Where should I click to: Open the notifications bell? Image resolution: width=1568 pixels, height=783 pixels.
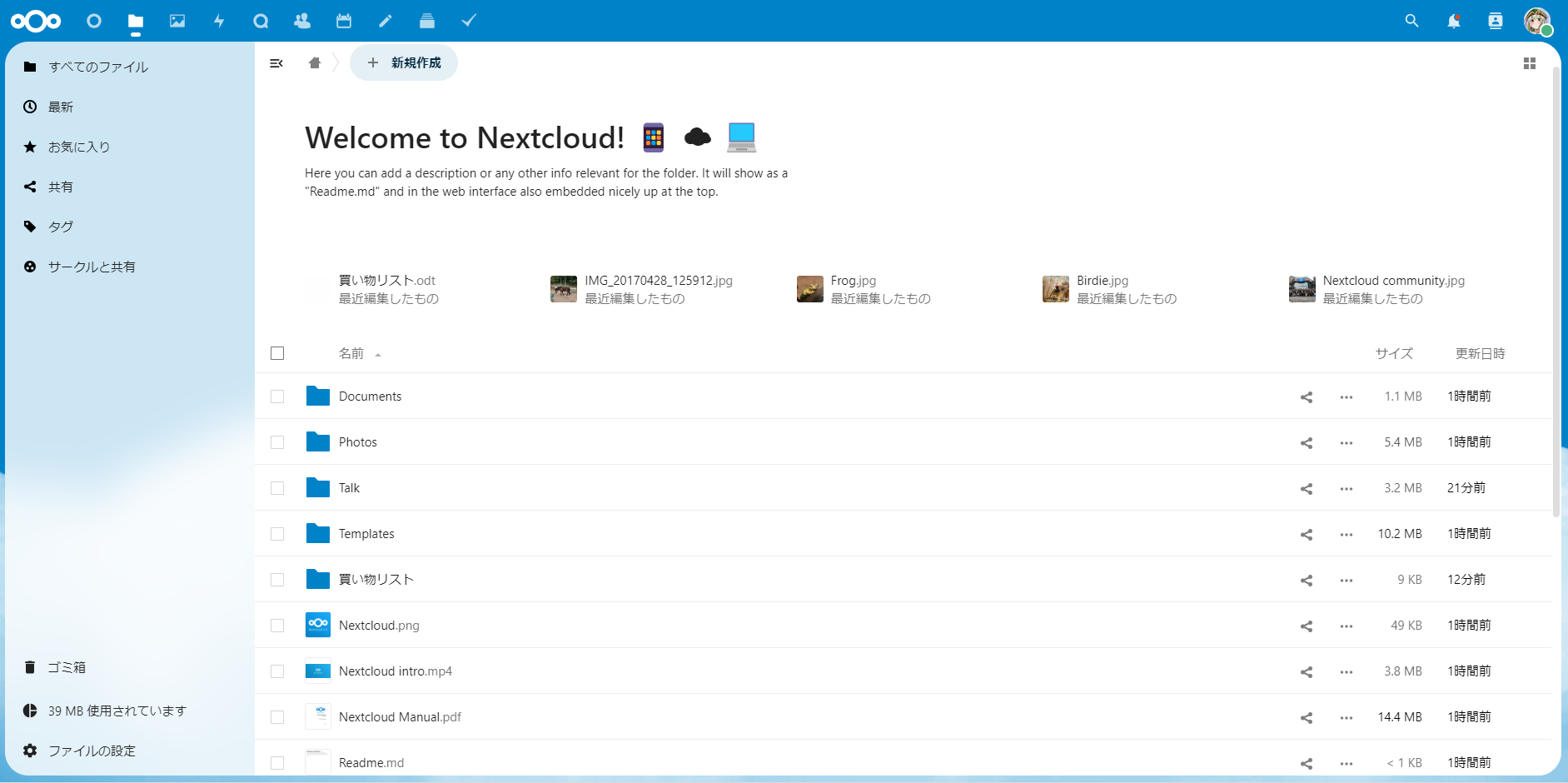click(1454, 21)
